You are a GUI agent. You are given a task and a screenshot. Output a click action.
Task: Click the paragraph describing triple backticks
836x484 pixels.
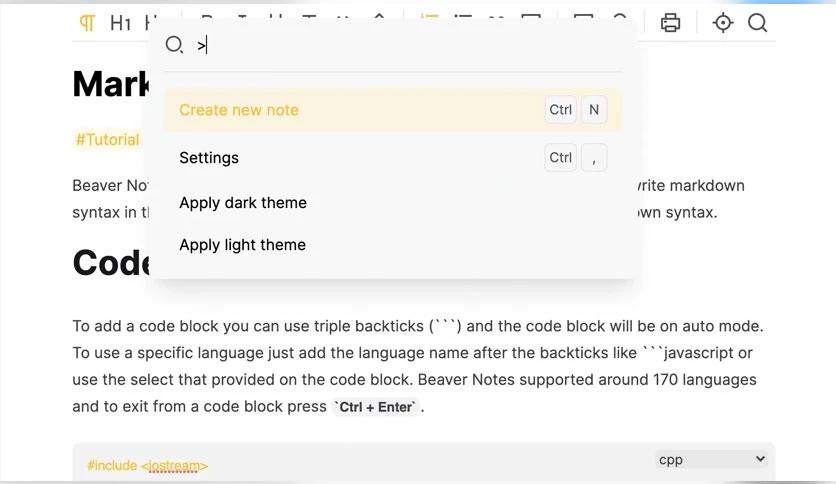(418, 366)
